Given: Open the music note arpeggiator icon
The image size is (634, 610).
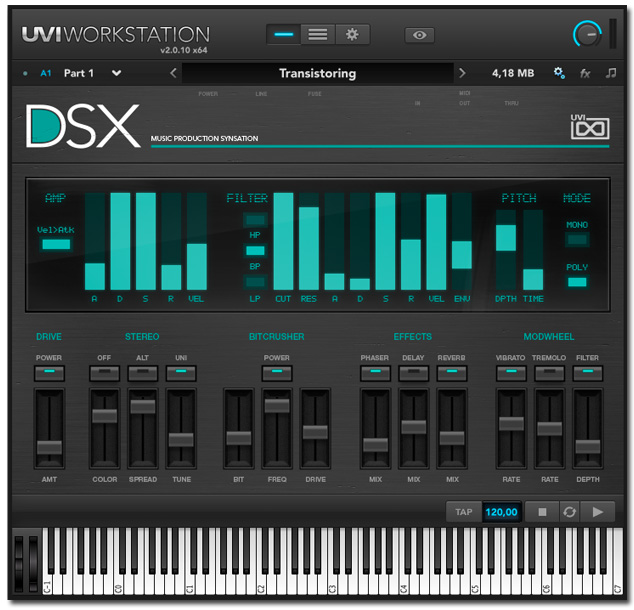Looking at the screenshot, I should pos(611,73).
